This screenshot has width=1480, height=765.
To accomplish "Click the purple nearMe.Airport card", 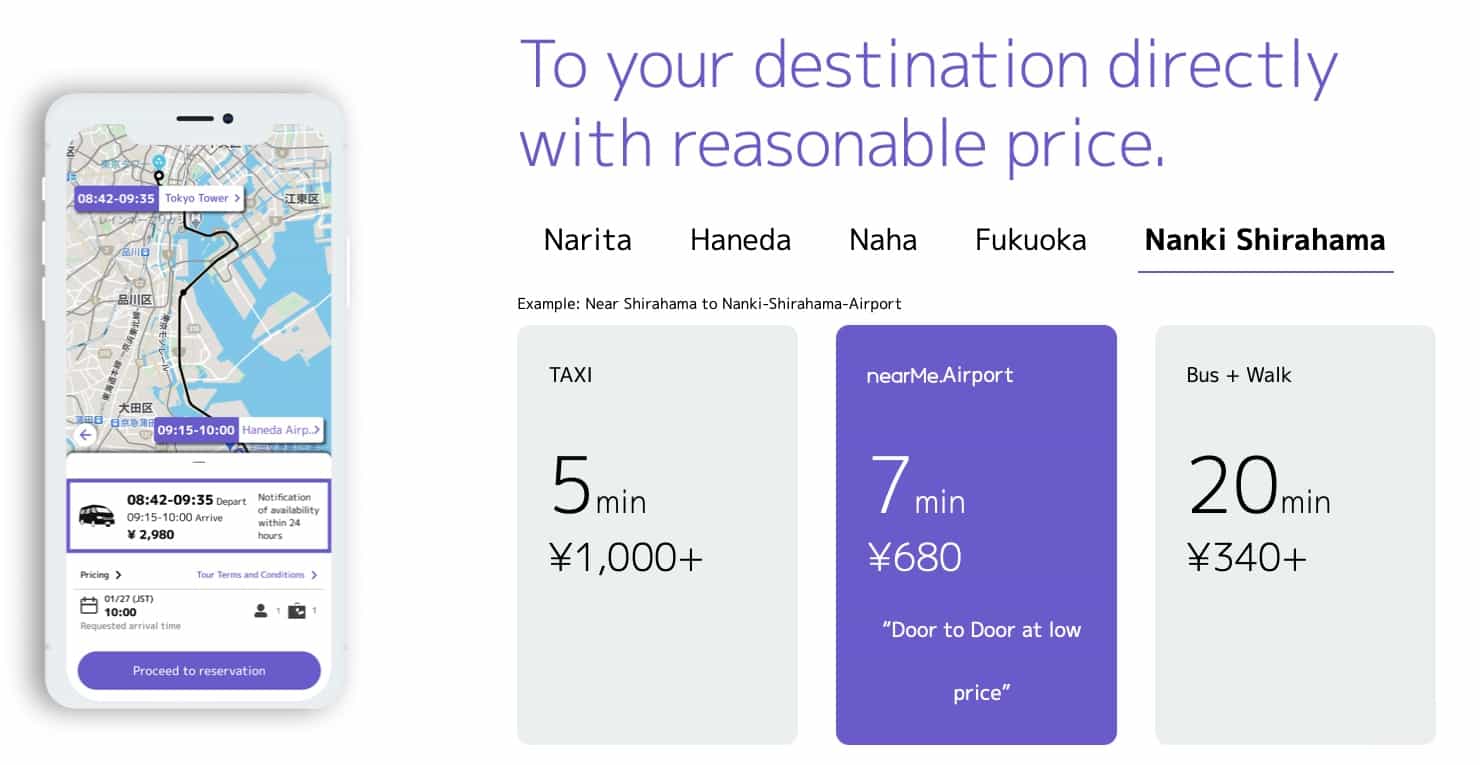I will click(x=976, y=535).
